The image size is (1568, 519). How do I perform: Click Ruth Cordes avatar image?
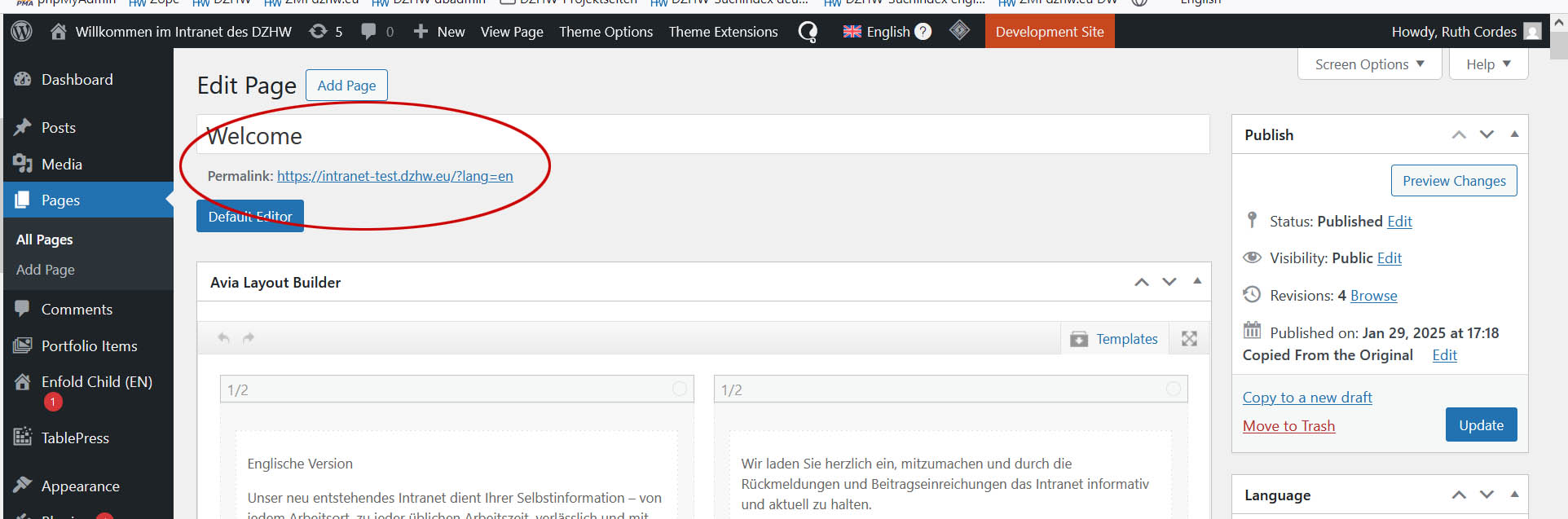tap(1532, 32)
